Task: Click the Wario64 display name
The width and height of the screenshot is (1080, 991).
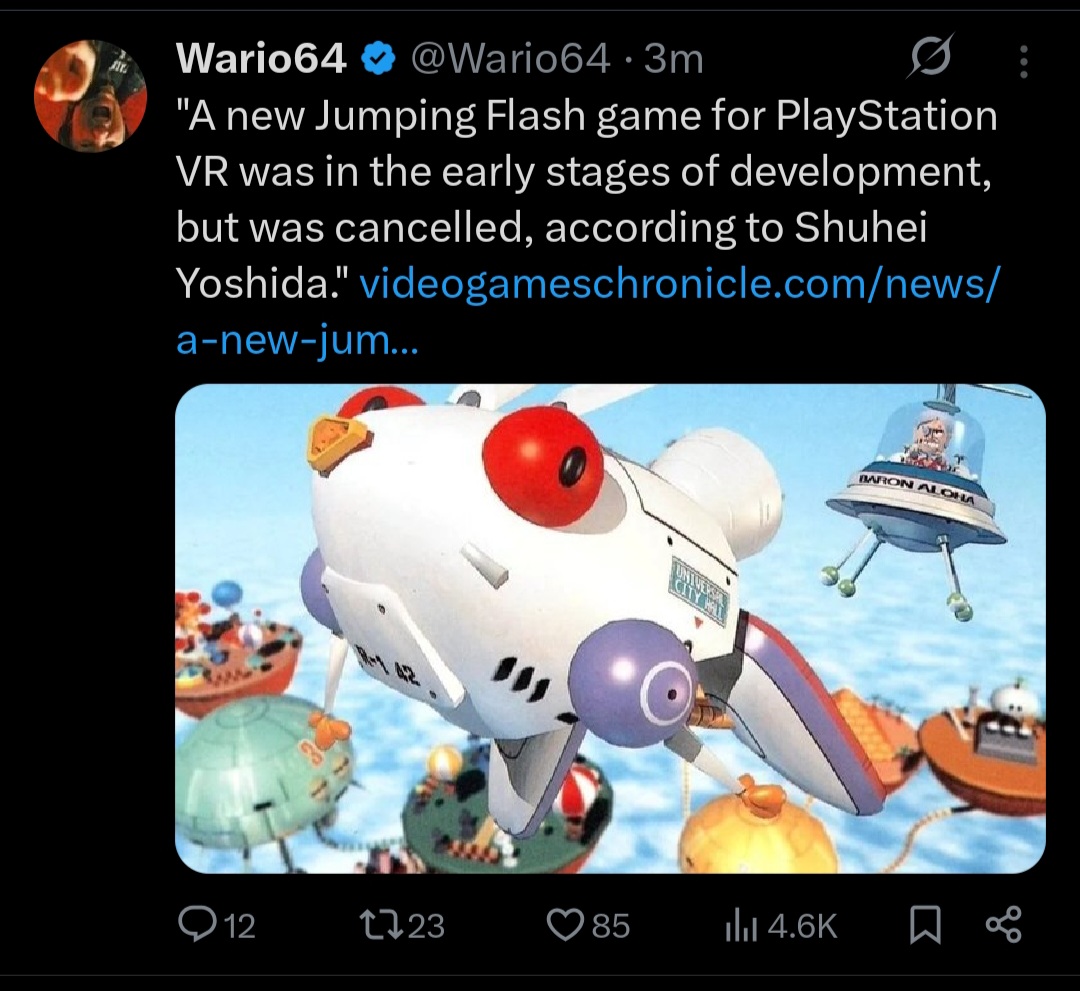Action: [261, 59]
